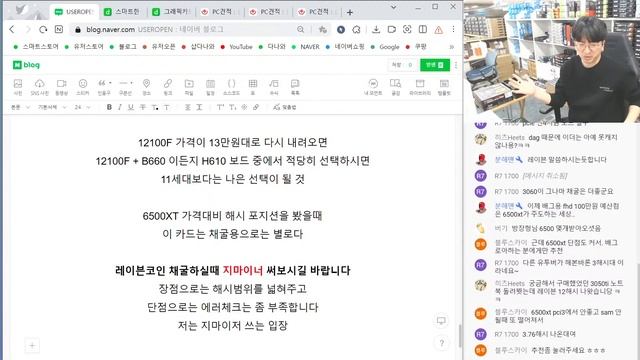Open the browser three-dot menu

pos(453,29)
